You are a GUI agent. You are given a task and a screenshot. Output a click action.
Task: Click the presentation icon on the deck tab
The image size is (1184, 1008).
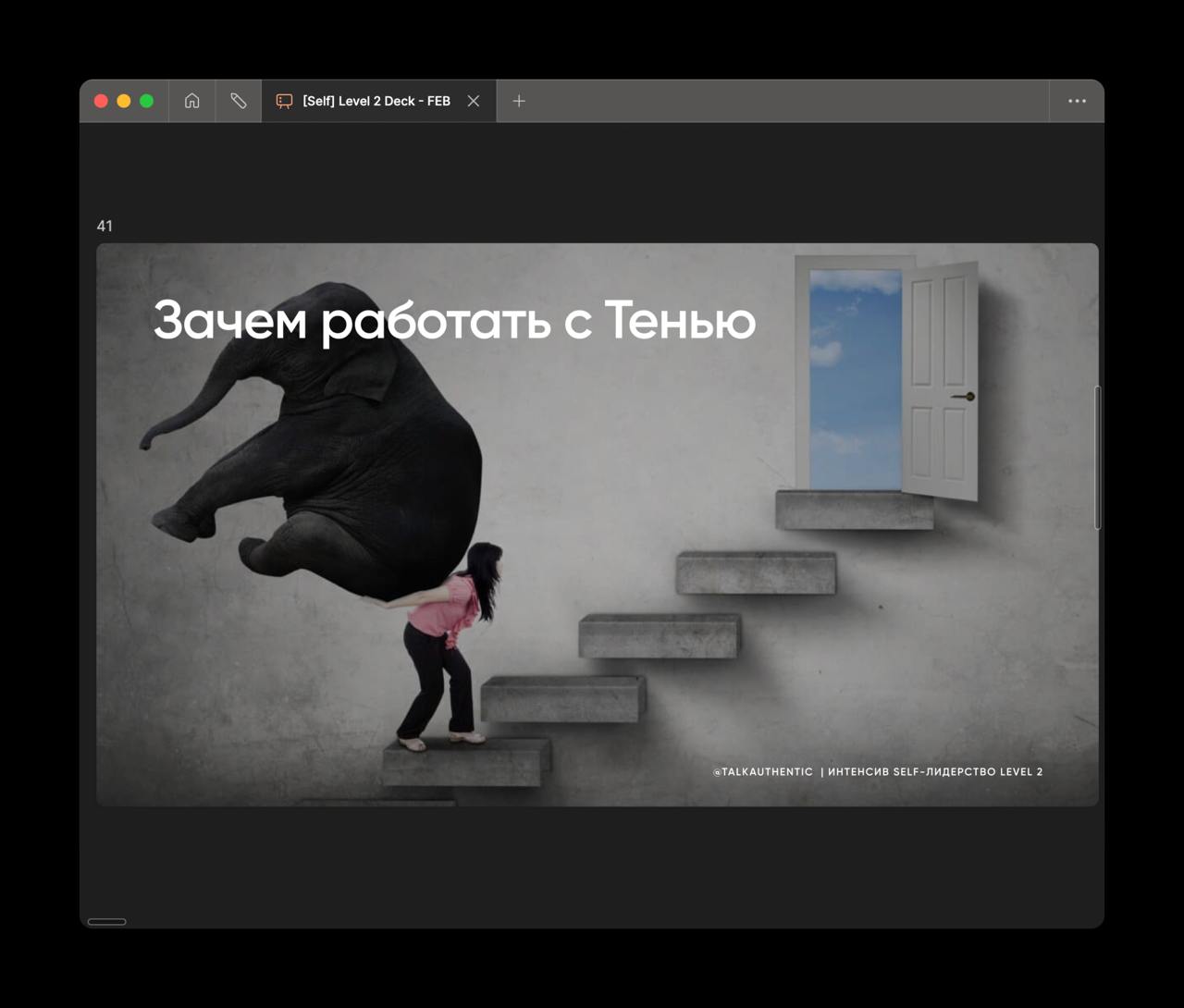click(284, 101)
